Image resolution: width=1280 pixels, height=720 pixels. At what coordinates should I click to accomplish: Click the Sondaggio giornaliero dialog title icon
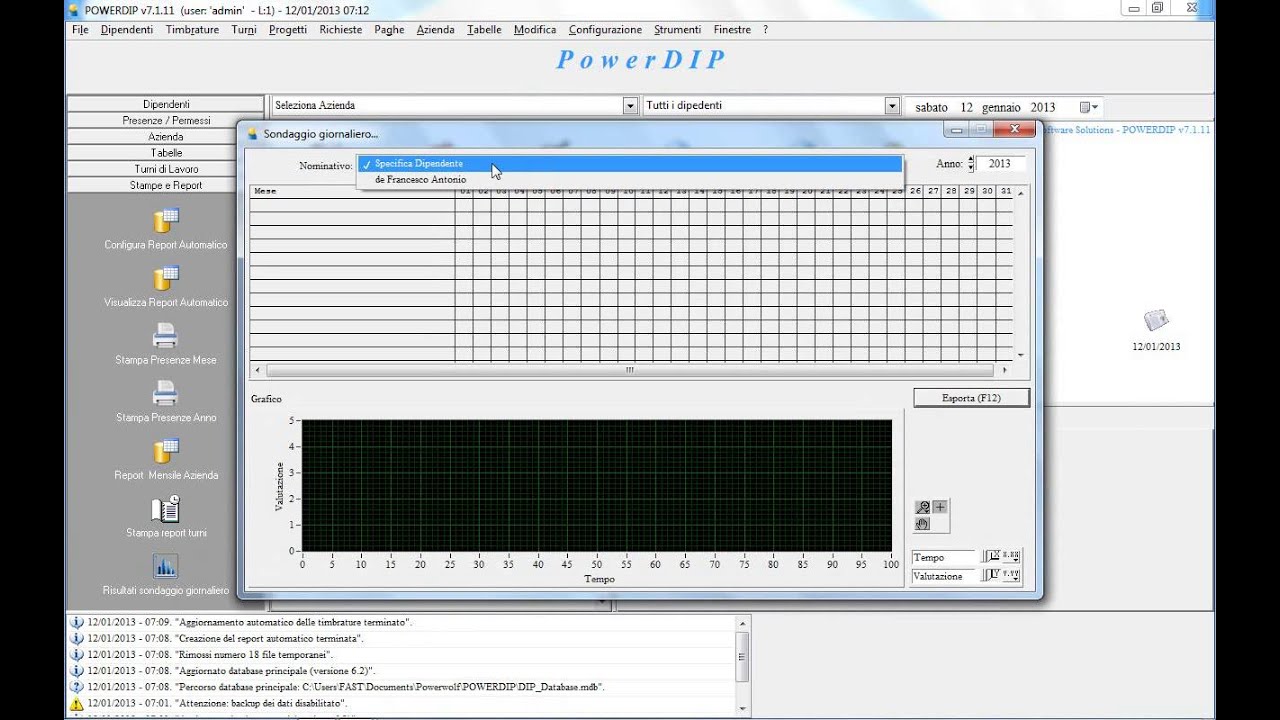click(252, 133)
